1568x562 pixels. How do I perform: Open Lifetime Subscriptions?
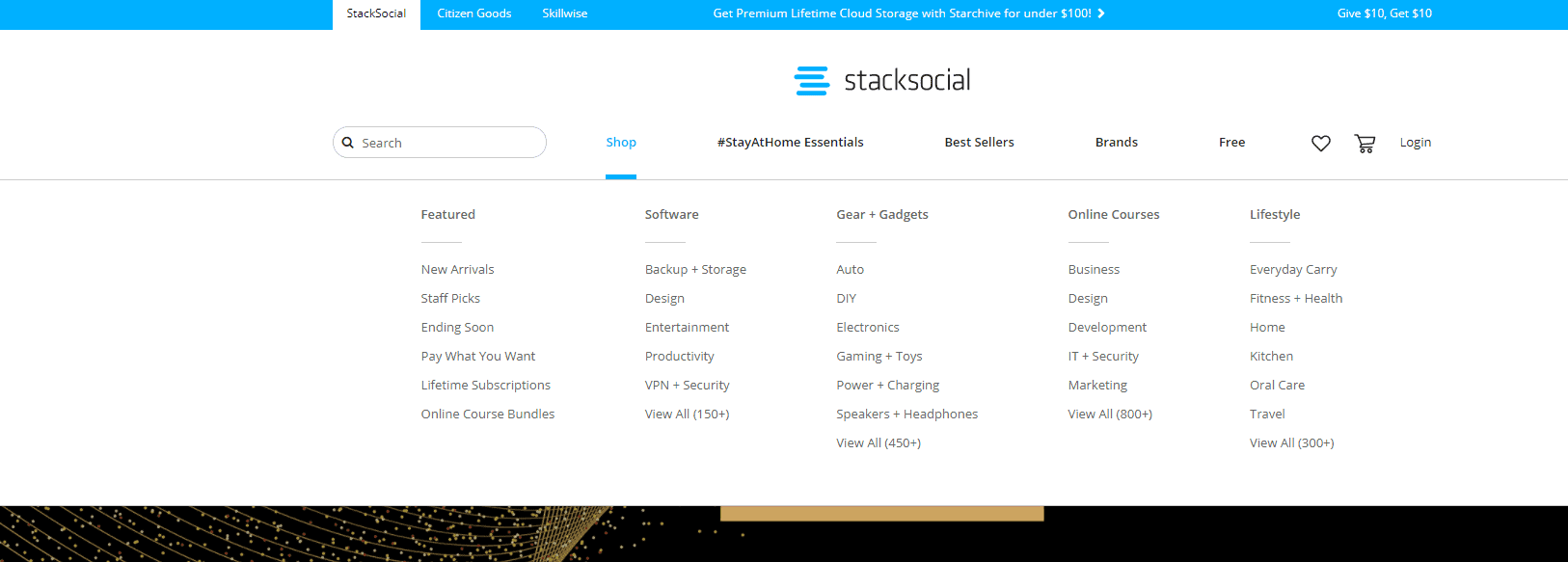tap(485, 385)
